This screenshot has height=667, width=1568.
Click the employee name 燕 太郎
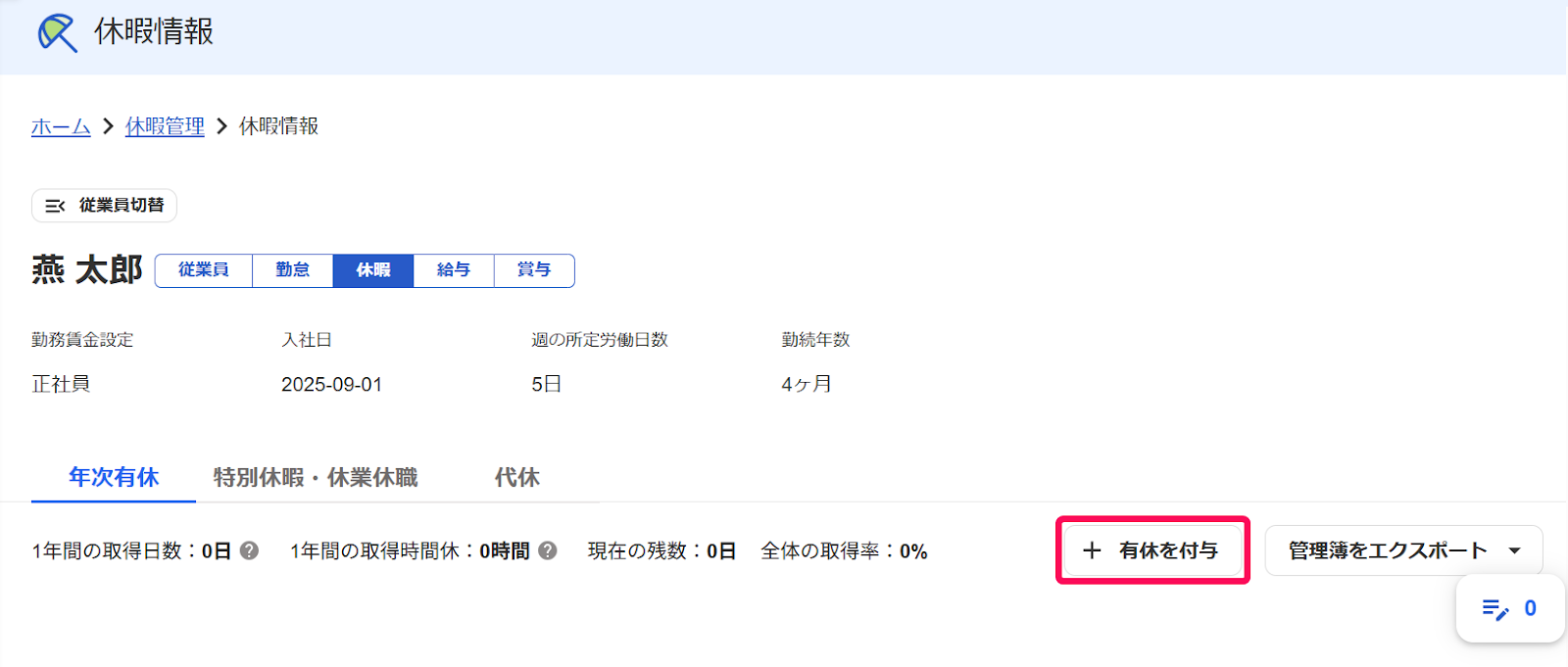(87, 269)
